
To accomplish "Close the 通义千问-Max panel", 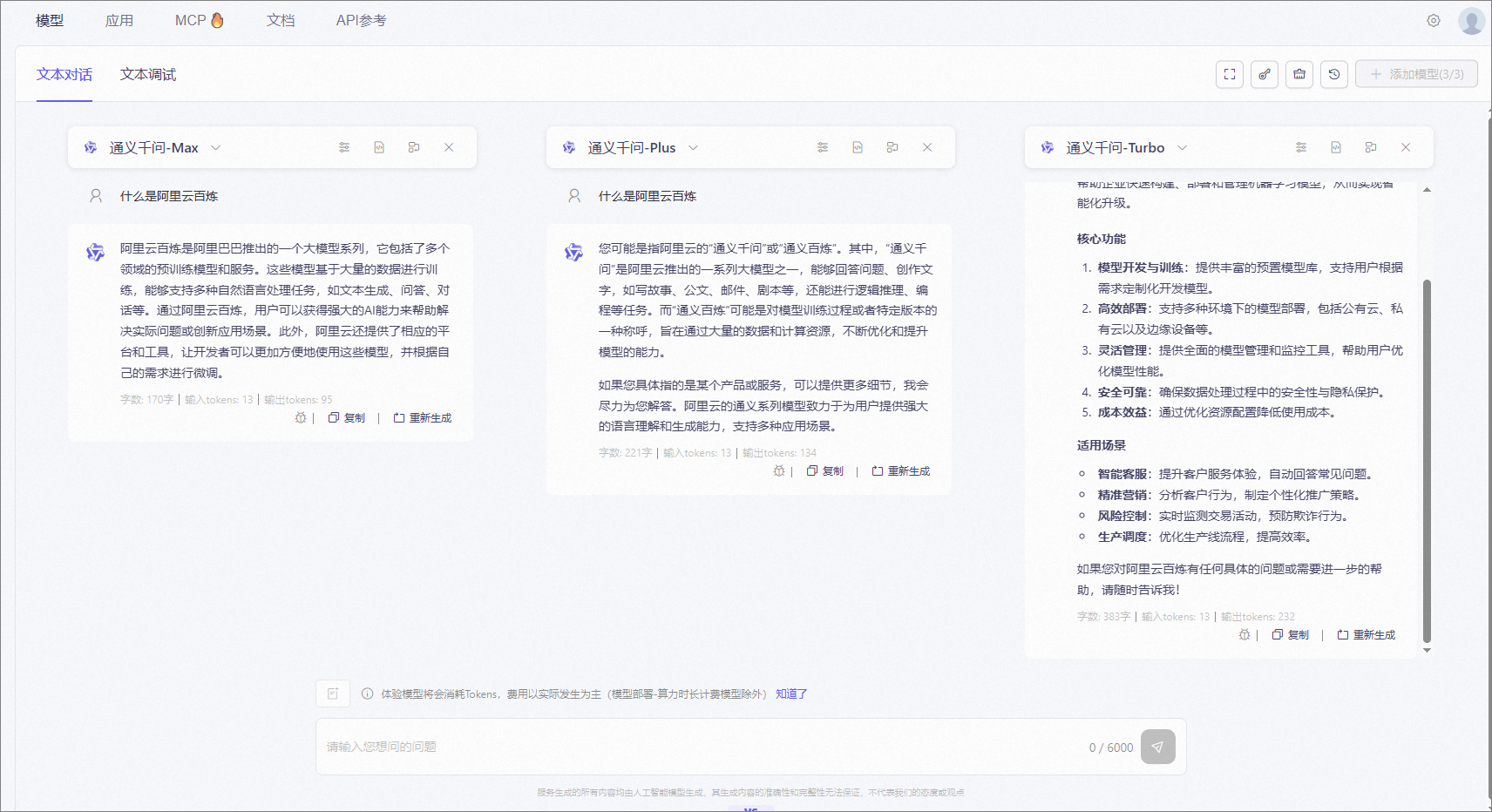I will click(x=449, y=147).
